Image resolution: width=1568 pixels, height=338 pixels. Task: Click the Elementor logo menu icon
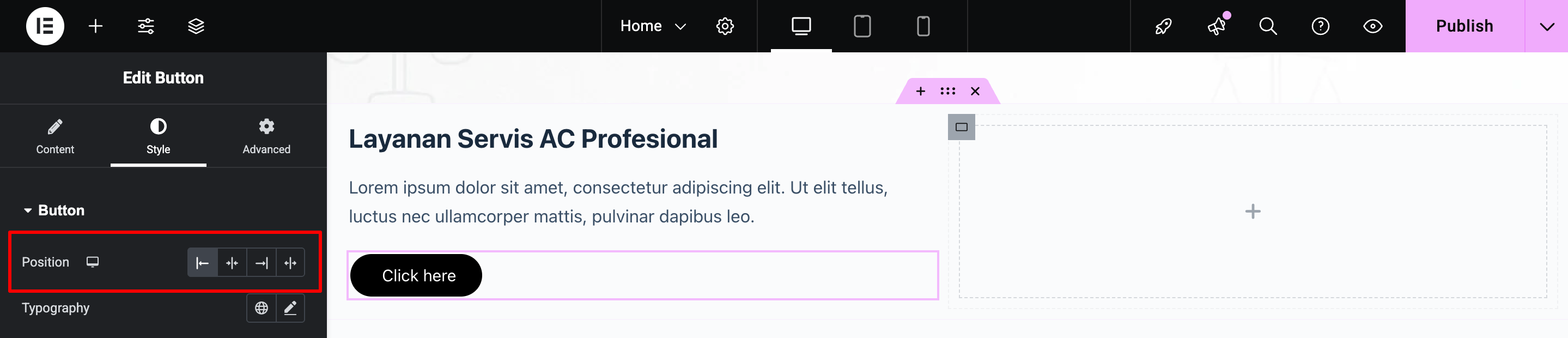click(x=45, y=26)
